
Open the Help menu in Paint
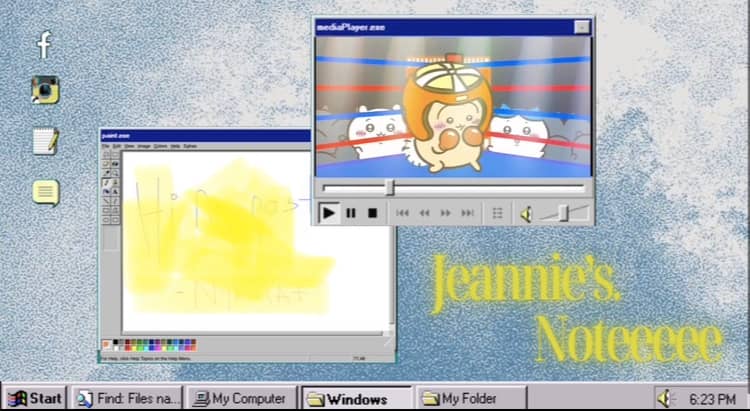click(x=175, y=146)
